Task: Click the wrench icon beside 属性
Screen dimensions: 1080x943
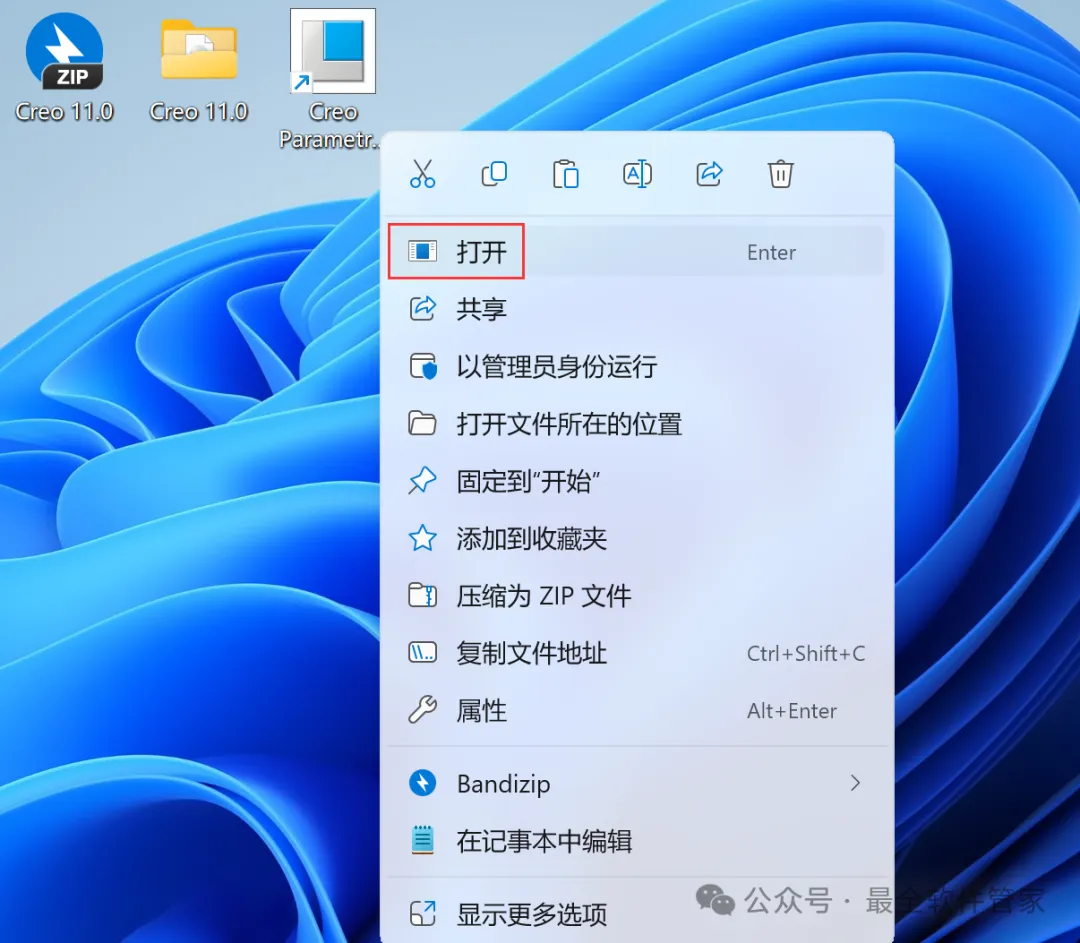Action: pos(422,710)
